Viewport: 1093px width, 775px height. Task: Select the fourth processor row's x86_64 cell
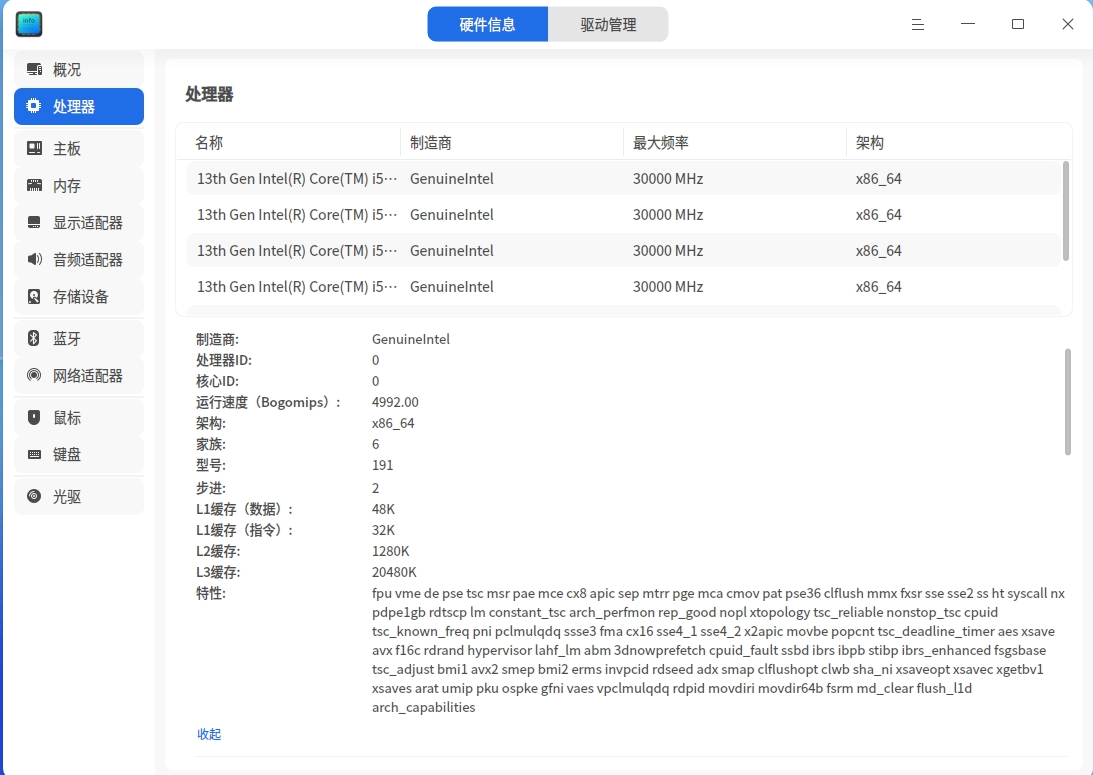click(879, 287)
